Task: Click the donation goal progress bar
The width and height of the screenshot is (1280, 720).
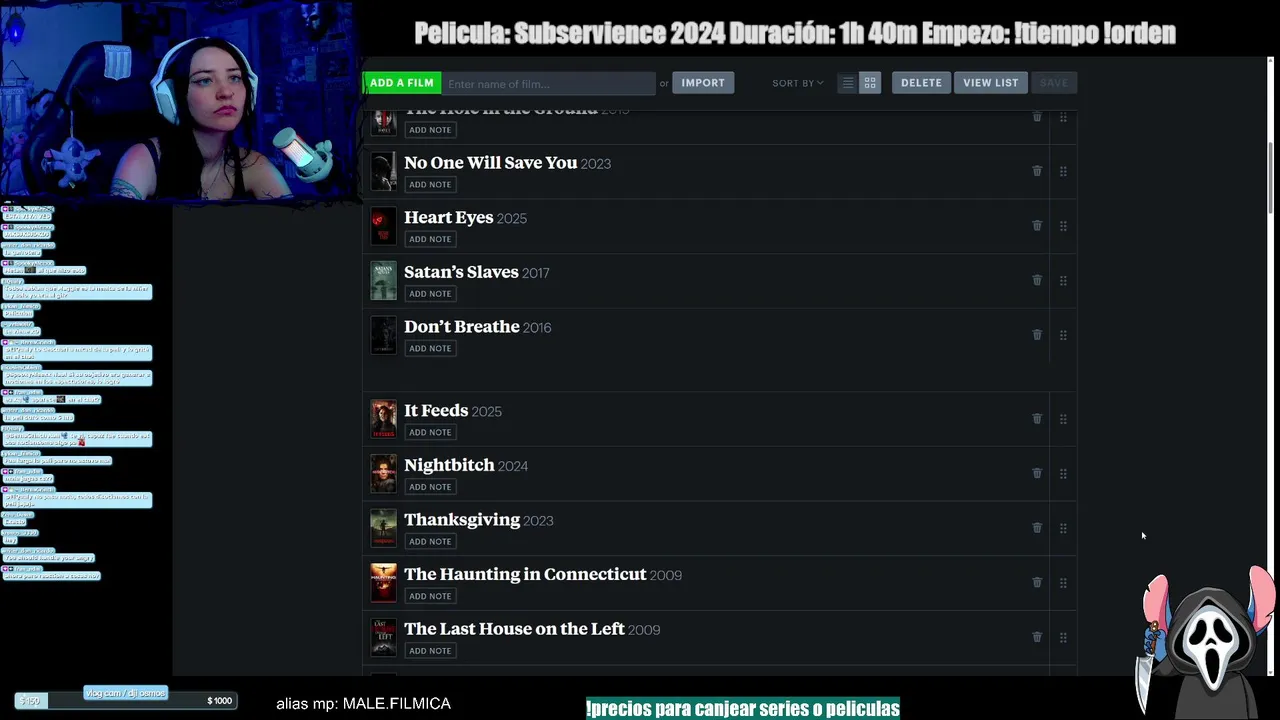Action: [126, 700]
